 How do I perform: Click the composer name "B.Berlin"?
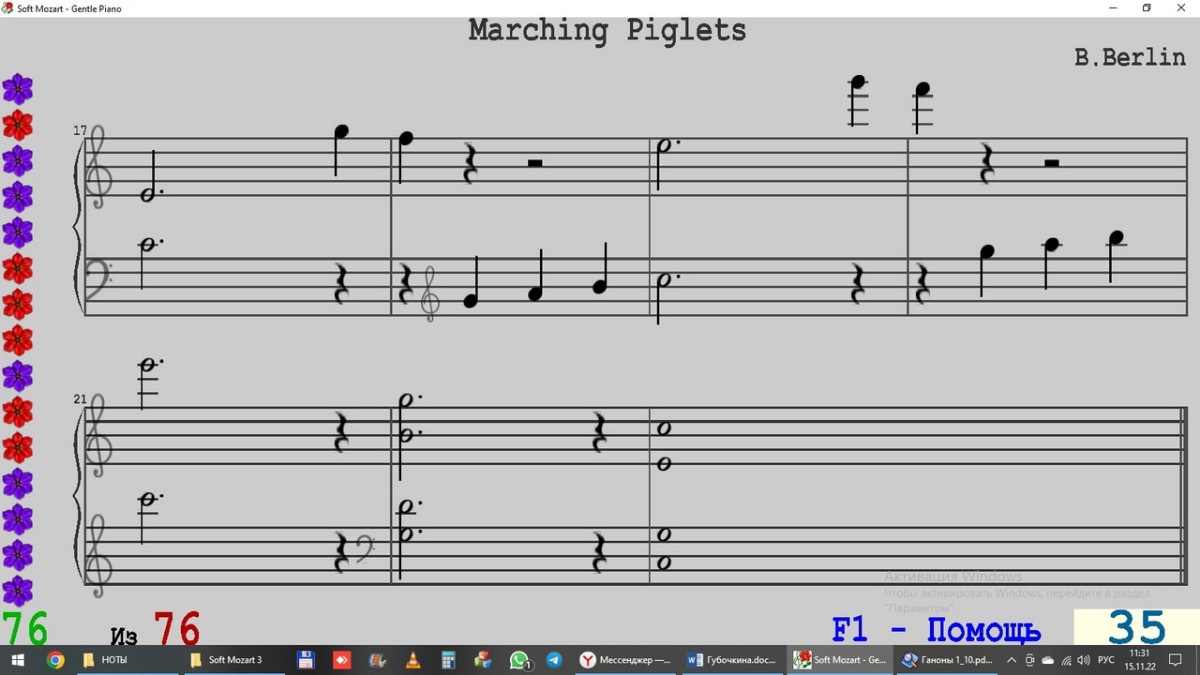tap(1130, 57)
